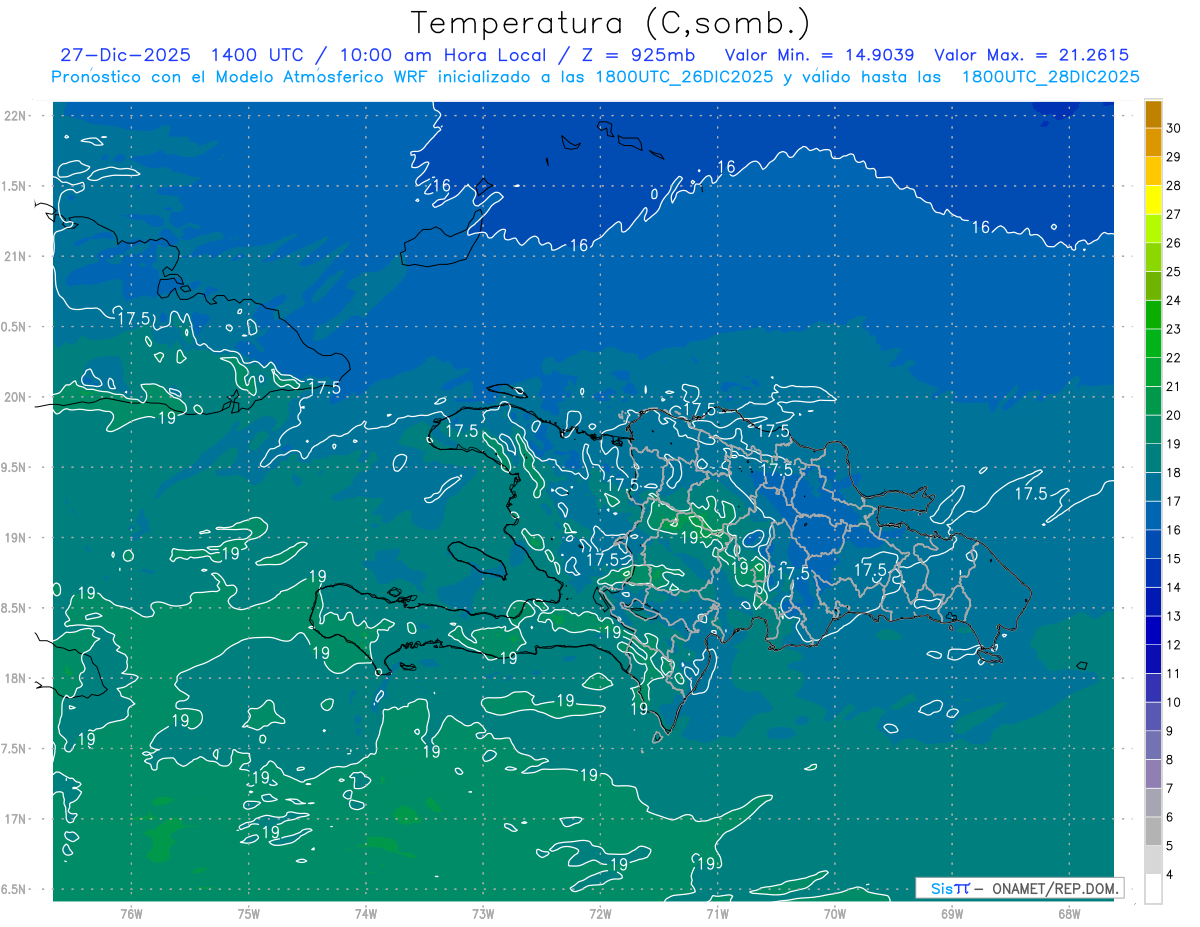1200x927 pixels.
Task: Click the colorbar scale label "30"
Action: pyautogui.click(x=1173, y=129)
